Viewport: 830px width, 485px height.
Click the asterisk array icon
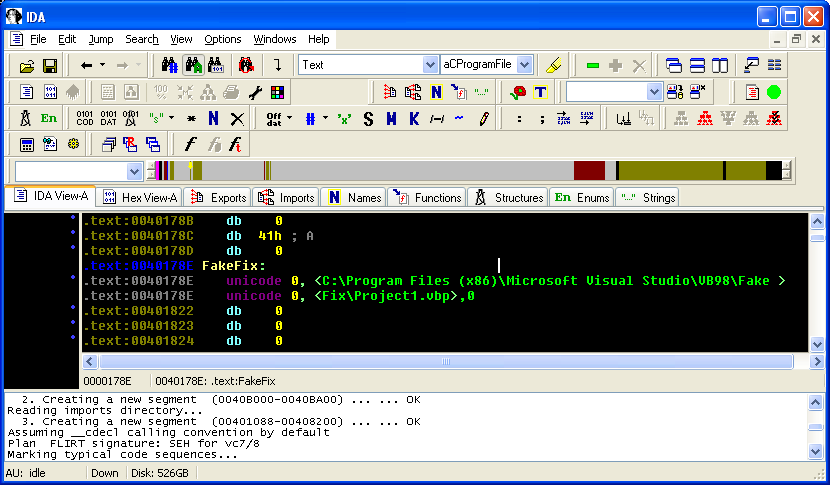click(x=192, y=119)
